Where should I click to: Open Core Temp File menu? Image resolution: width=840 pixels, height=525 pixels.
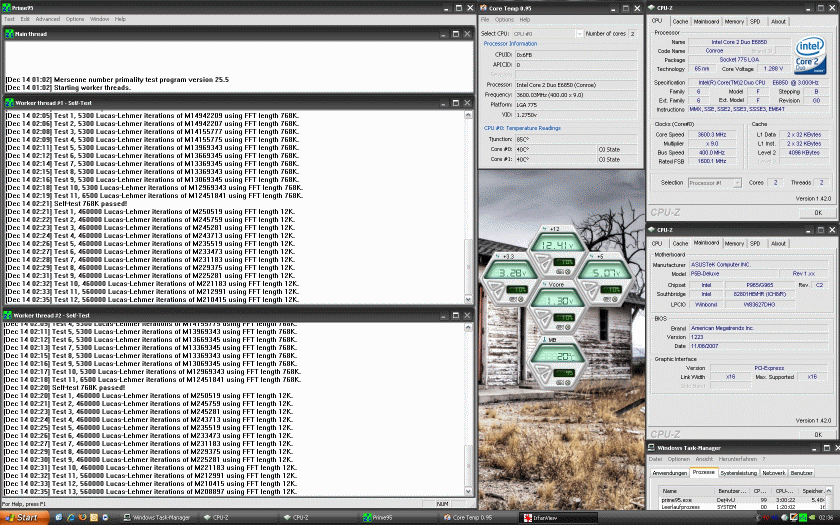(x=485, y=19)
